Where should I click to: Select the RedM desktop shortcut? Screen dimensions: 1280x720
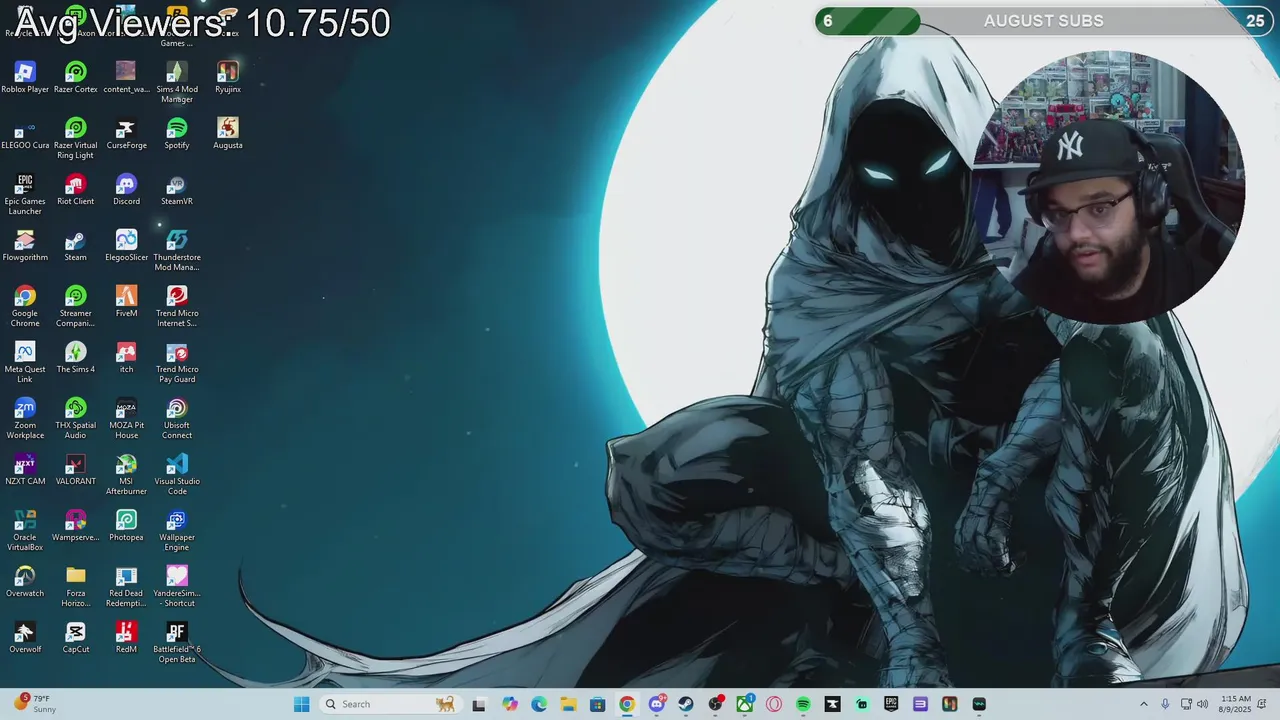126,638
